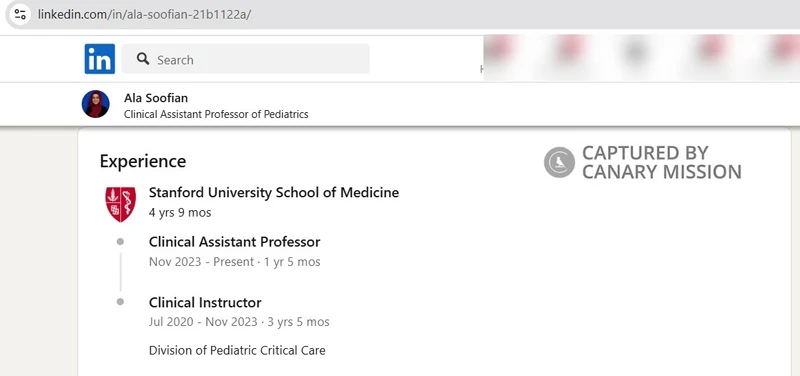The image size is (800, 376).
Task: Click the linkedin.com URL in the address bar
Action: (x=144, y=14)
